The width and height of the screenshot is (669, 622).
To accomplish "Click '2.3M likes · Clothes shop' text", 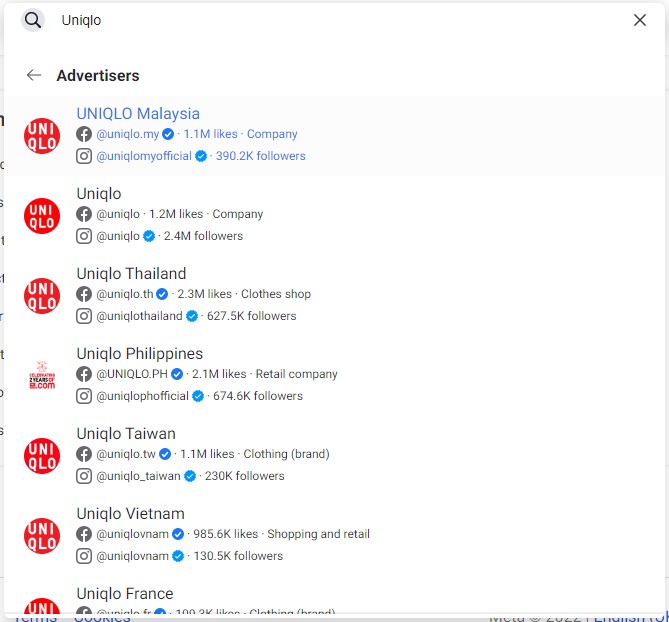I will (x=244, y=294).
